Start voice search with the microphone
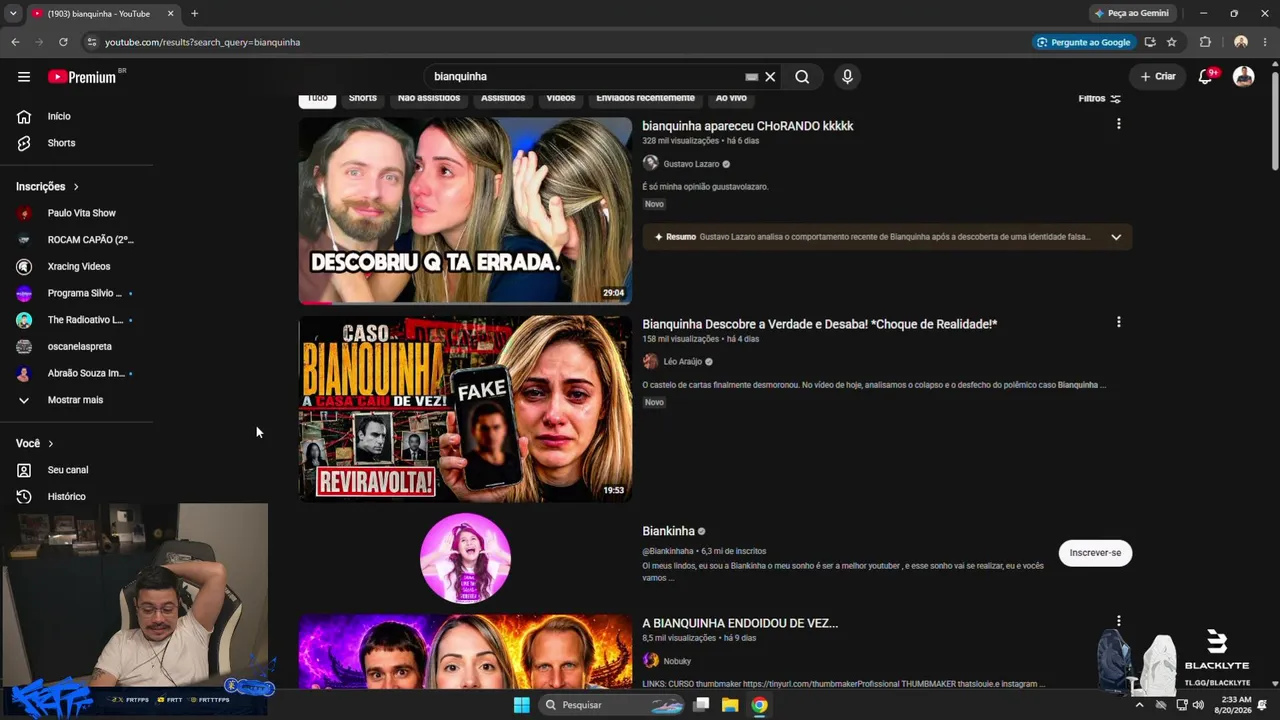Screen dimensions: 1280x720 point(847,77)
